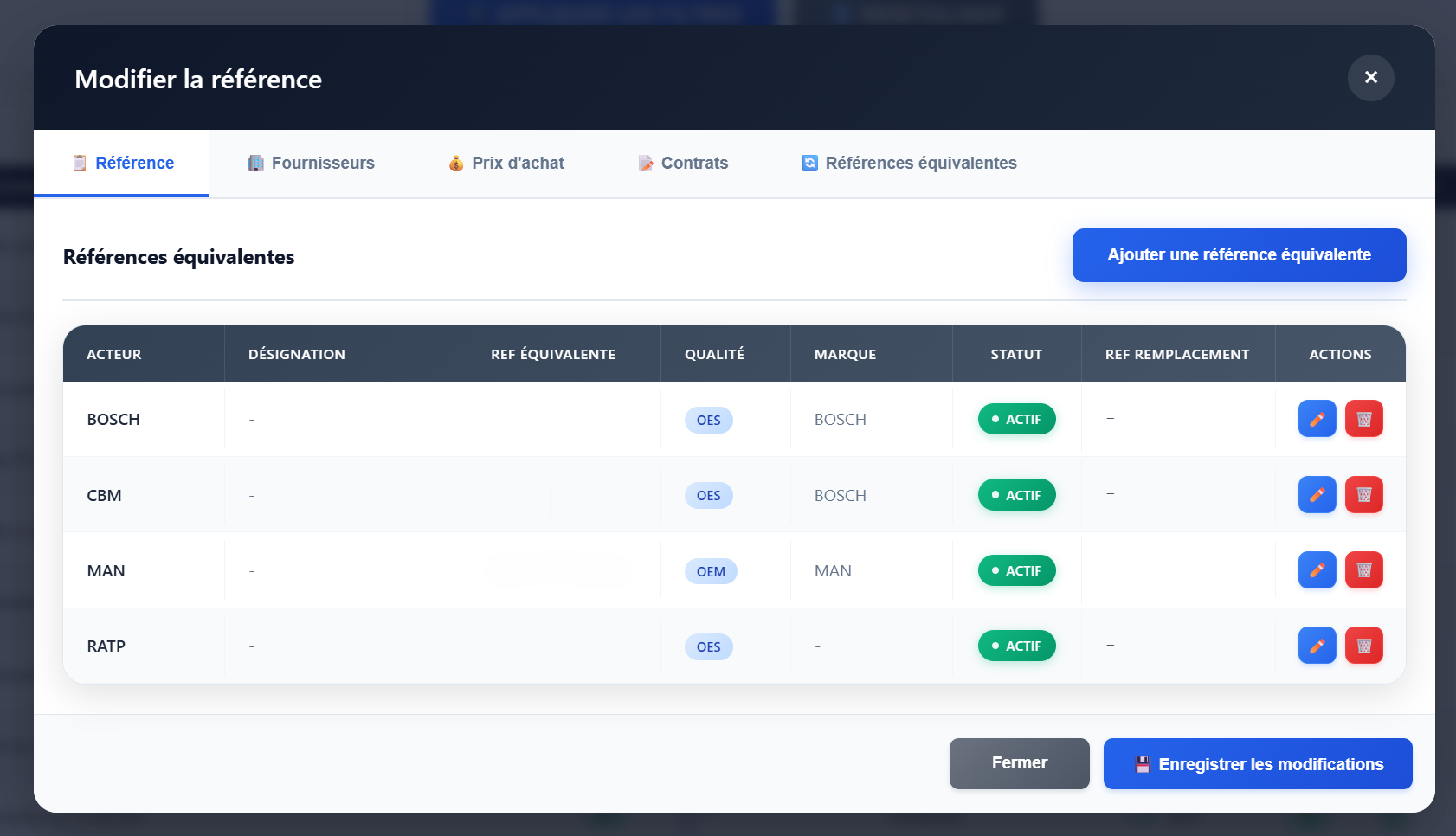Click the ACTEUR column header
This screenshot has height=836, width=1456.
[x=114, y=355]
